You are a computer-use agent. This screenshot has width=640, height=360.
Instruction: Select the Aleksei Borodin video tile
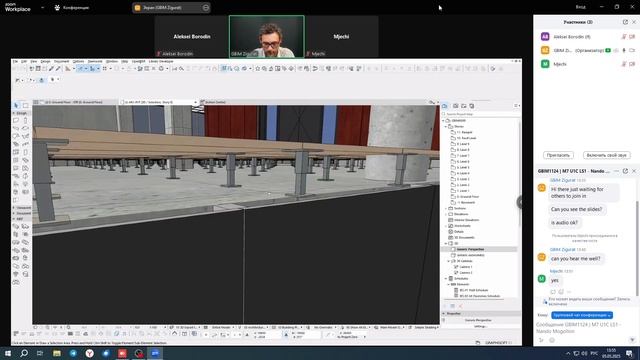(x=191, y=36)
